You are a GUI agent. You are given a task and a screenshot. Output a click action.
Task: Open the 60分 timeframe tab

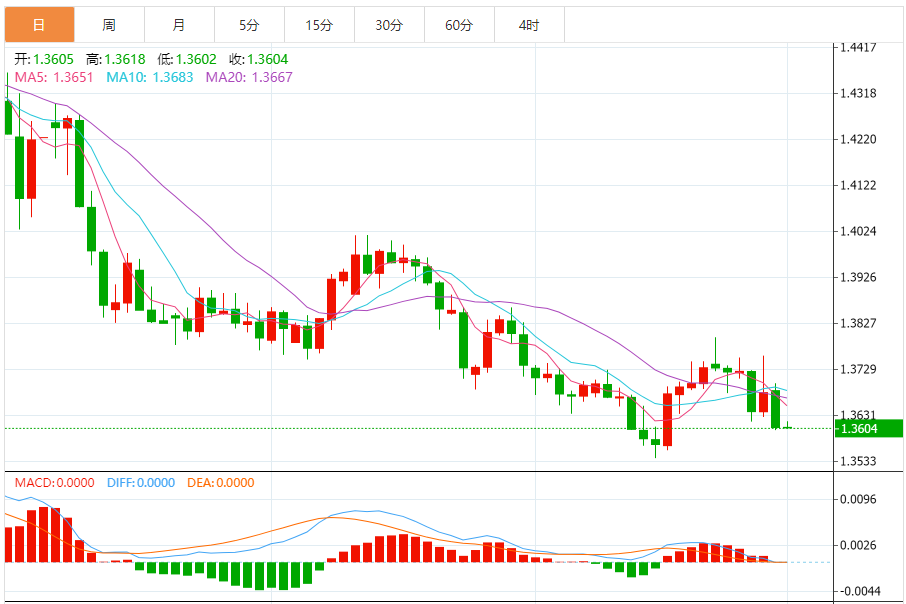coord(459,25)
